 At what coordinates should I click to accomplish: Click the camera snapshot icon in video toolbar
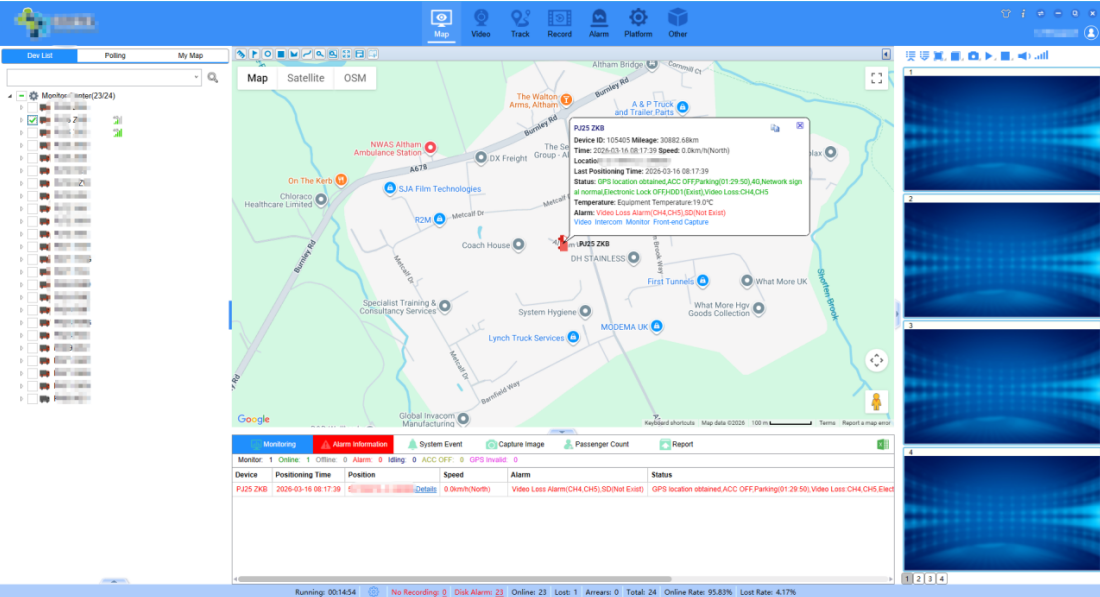pos(973,55)
